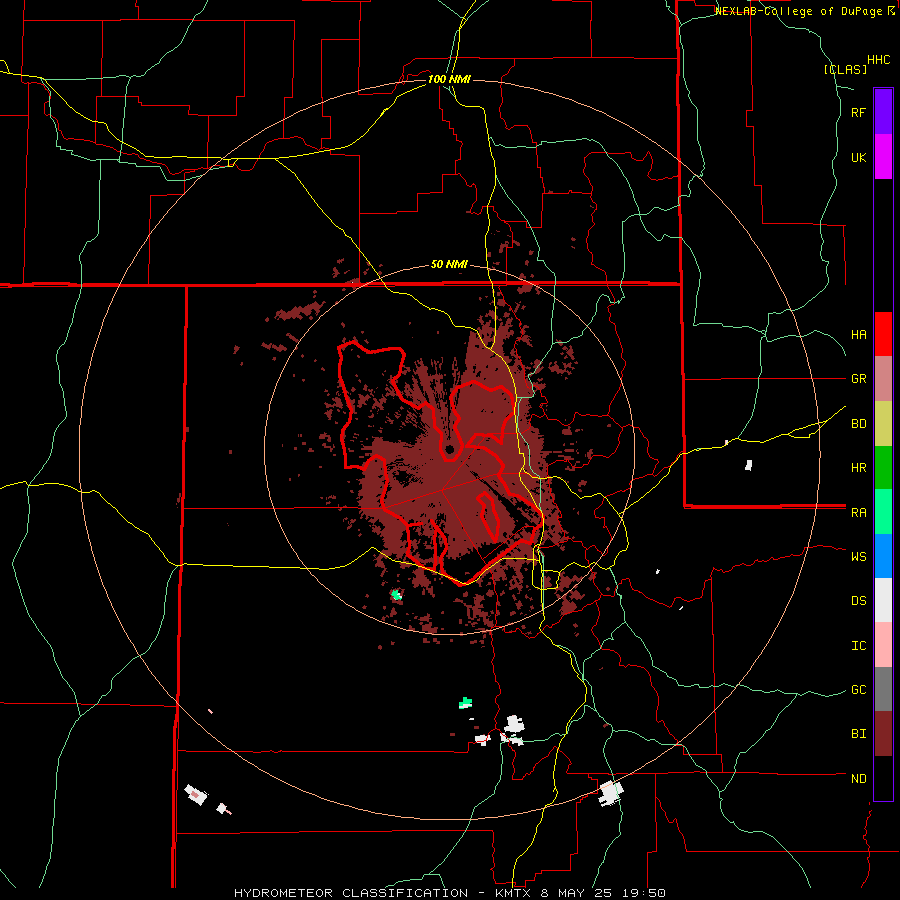
Task: Click the GR legend label
Action: (858, 379)
